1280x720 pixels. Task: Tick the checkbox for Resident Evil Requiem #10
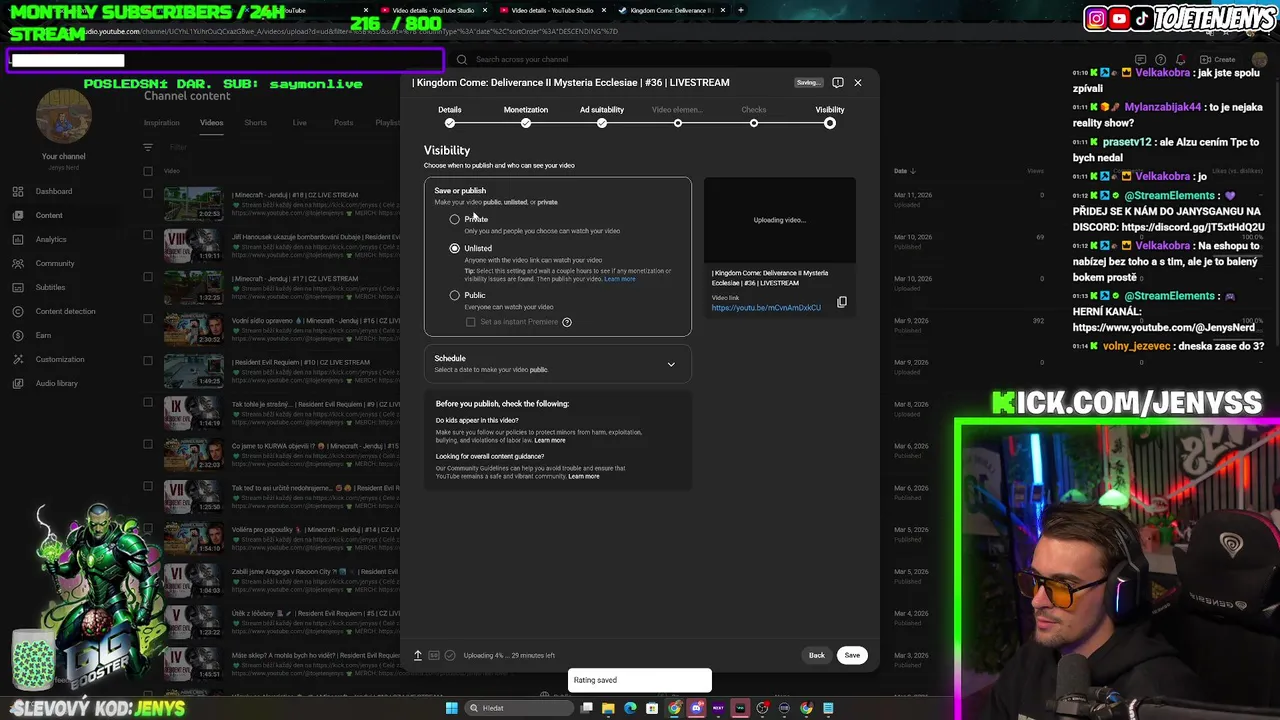point(148,361)
